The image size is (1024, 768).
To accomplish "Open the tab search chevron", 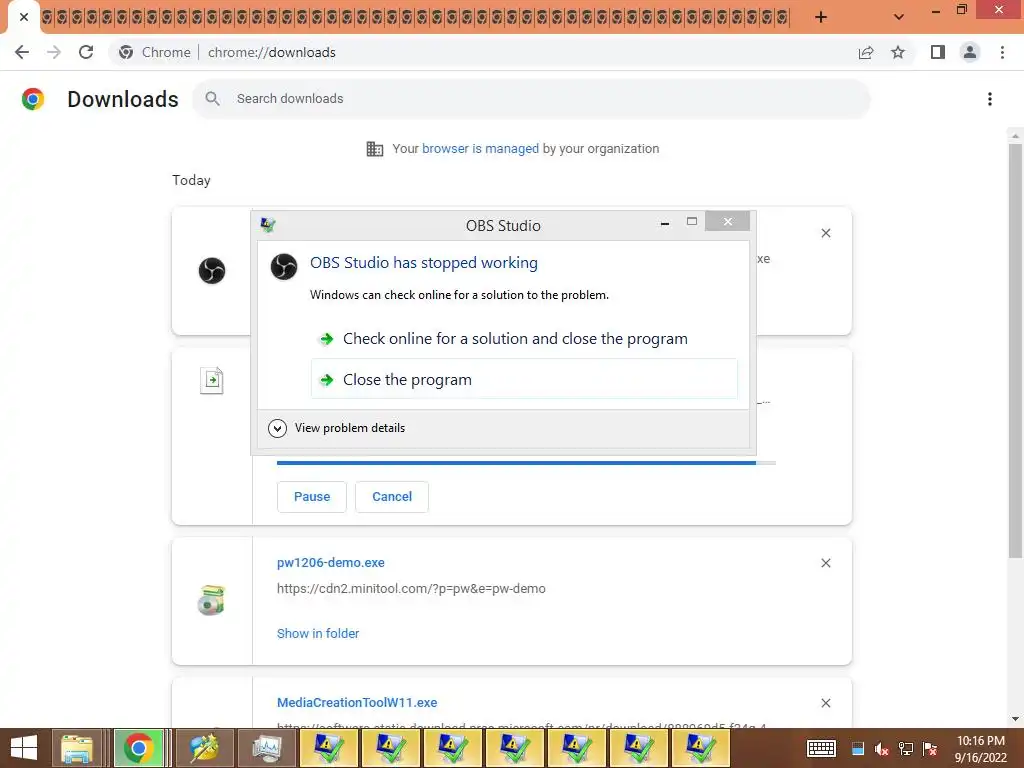I will pyautogui.click(x=899, y=18).
